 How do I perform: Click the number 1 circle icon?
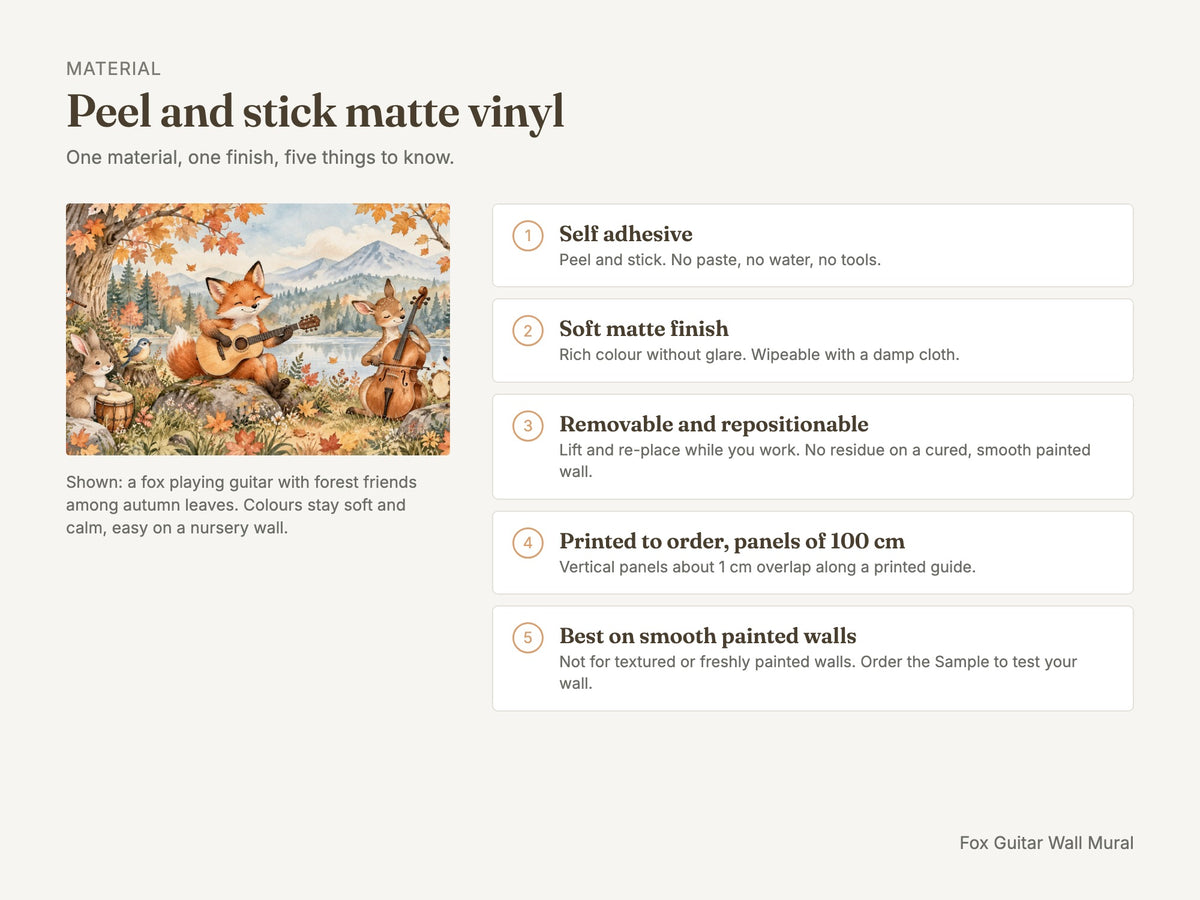(x=528, y=236)
